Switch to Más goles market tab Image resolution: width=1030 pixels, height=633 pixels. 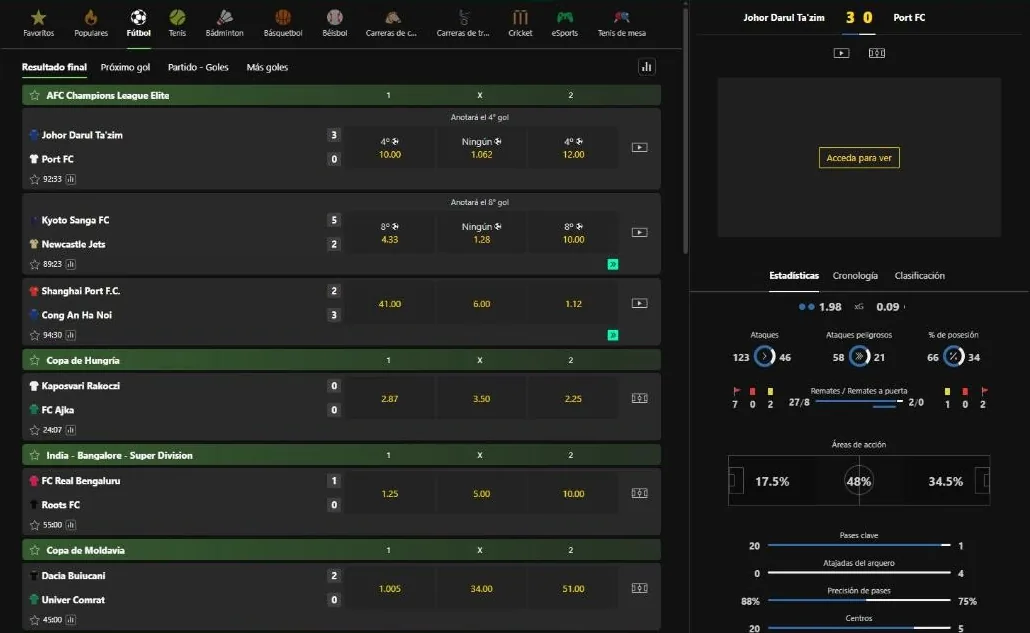click(x=267, y=67)
